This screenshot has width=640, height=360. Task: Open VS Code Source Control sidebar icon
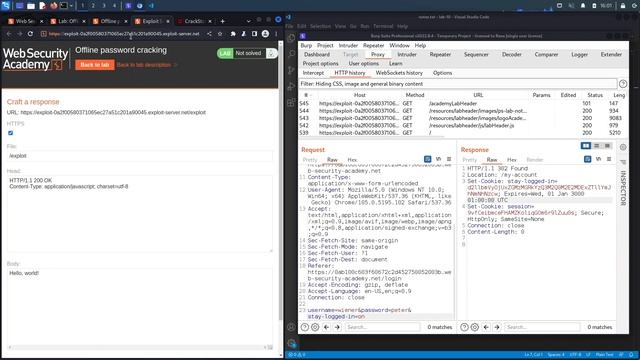coord(291,70)
